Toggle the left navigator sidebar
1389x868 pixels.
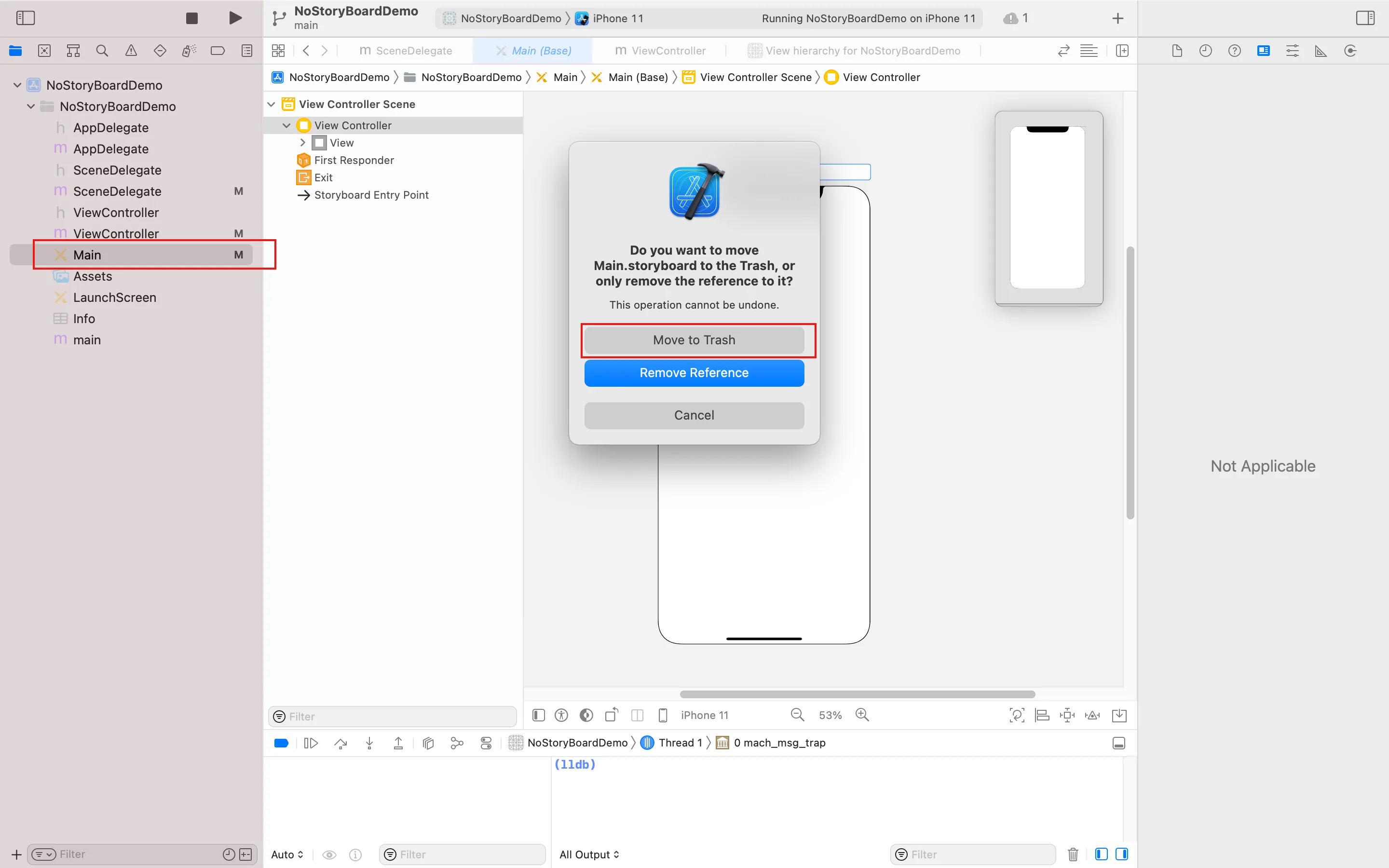click(x=25, y=18)
